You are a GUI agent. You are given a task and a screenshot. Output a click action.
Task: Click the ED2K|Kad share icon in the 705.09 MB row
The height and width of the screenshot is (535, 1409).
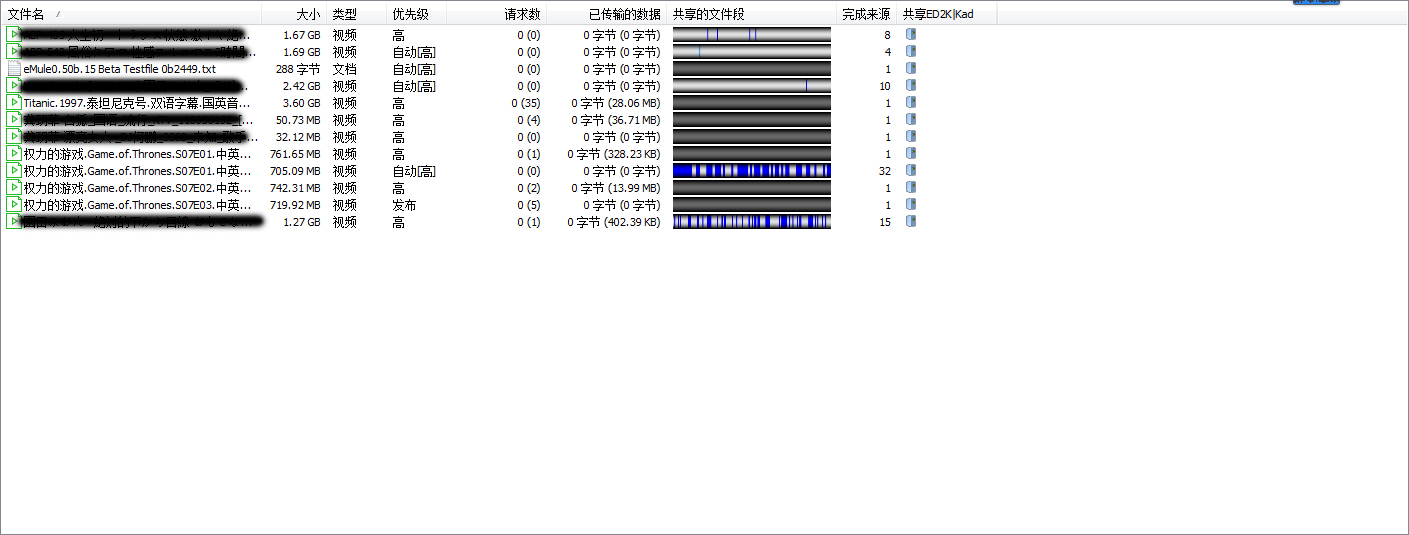coord(911,171)
